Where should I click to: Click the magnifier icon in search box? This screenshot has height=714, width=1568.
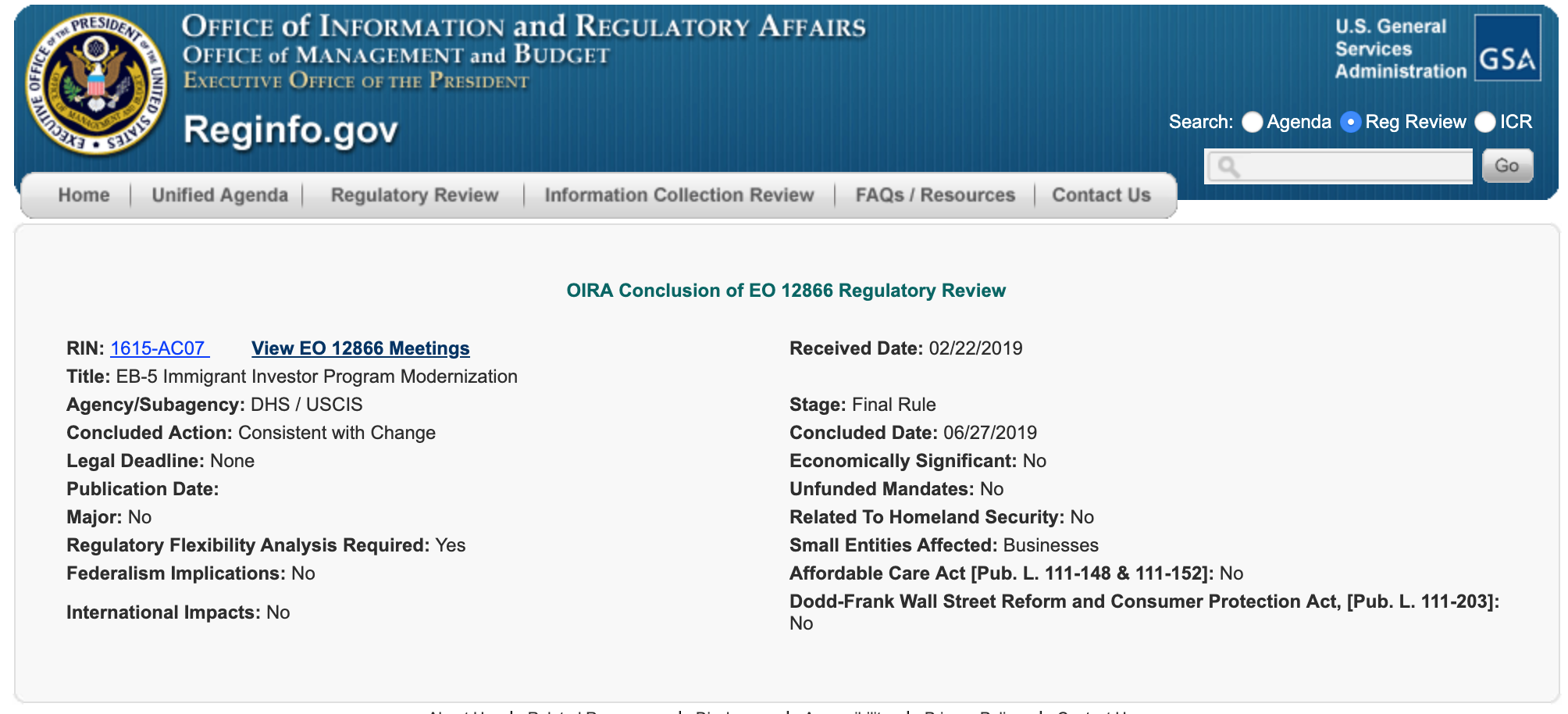pos(1228,167)
